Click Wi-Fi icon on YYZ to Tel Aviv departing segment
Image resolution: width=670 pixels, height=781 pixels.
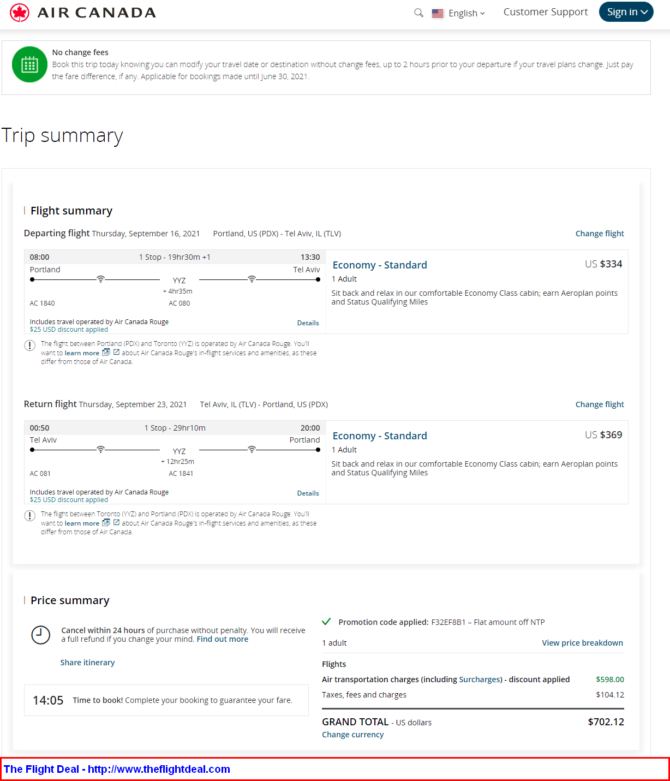[x=252, y=279]
